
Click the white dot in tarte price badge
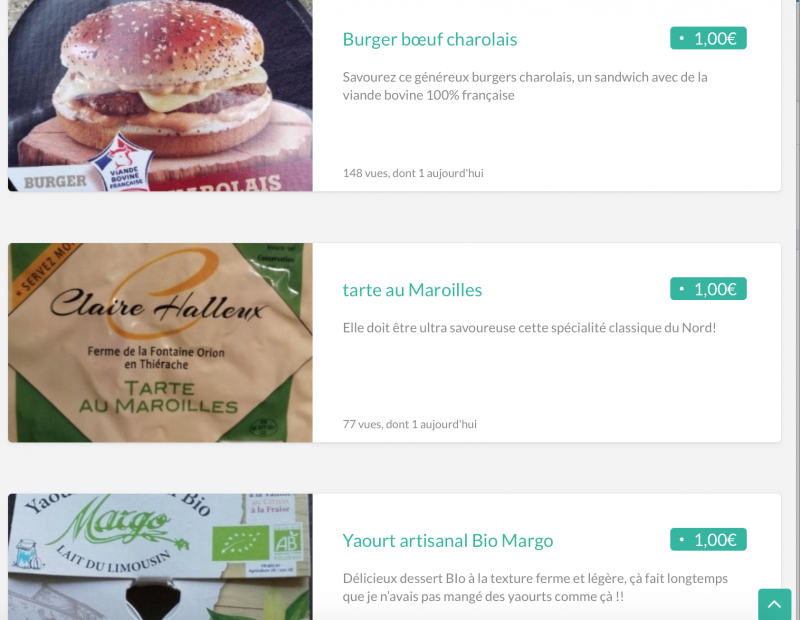click(x=682, y=289)
